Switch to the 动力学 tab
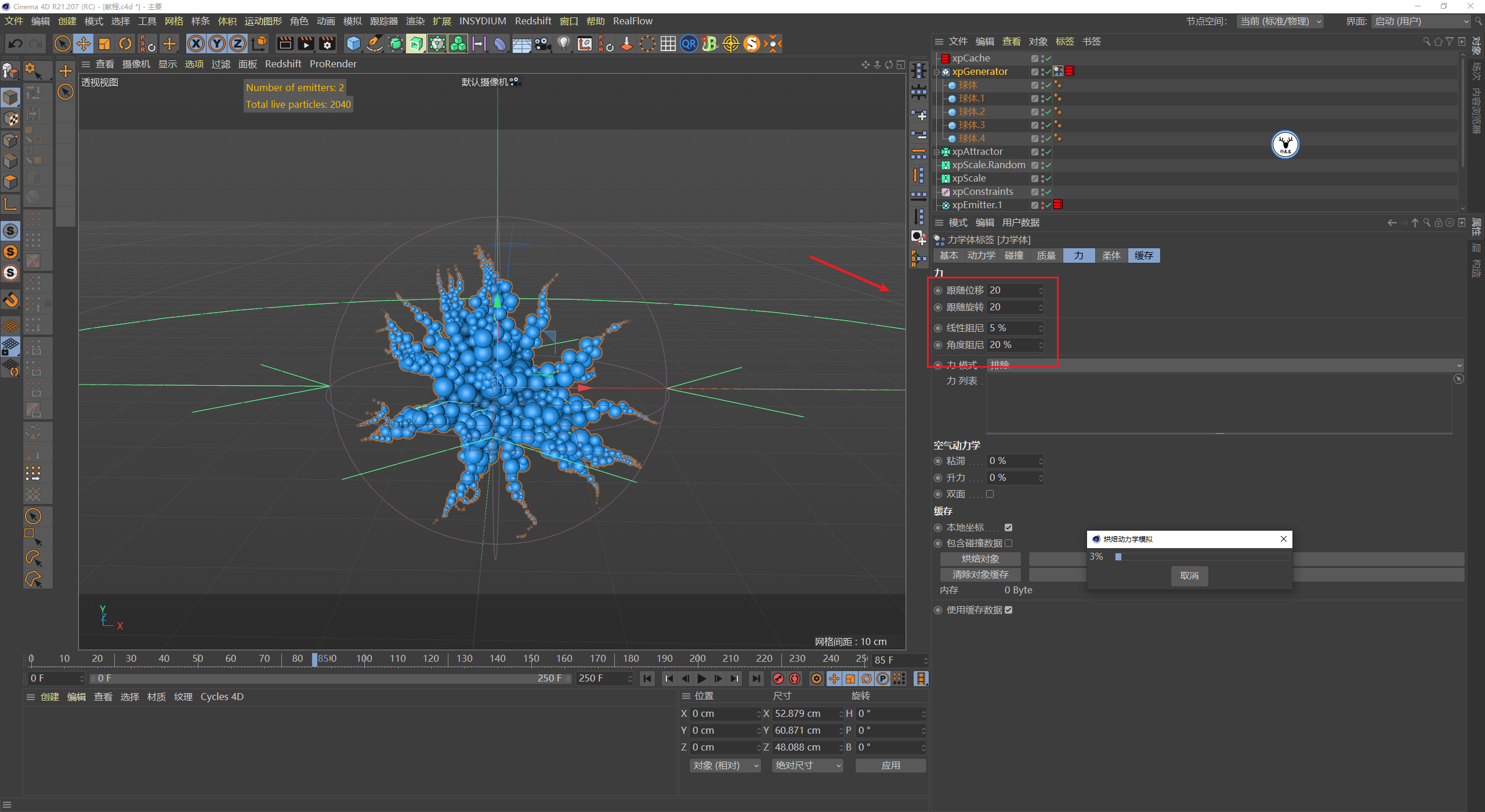 tap(981, 256)
